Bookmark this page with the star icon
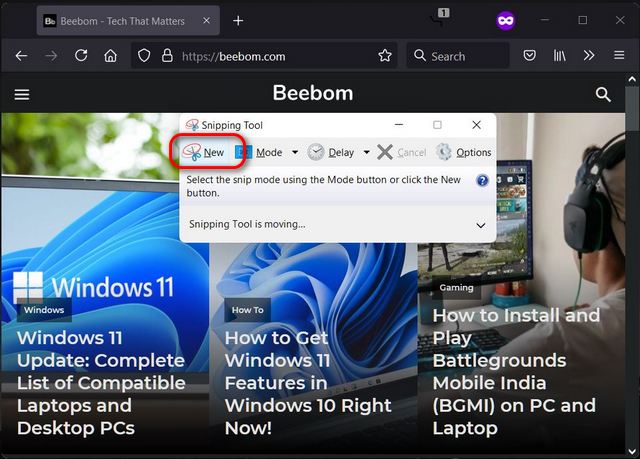This screenshot has height=459, width=640. point(384,56)
